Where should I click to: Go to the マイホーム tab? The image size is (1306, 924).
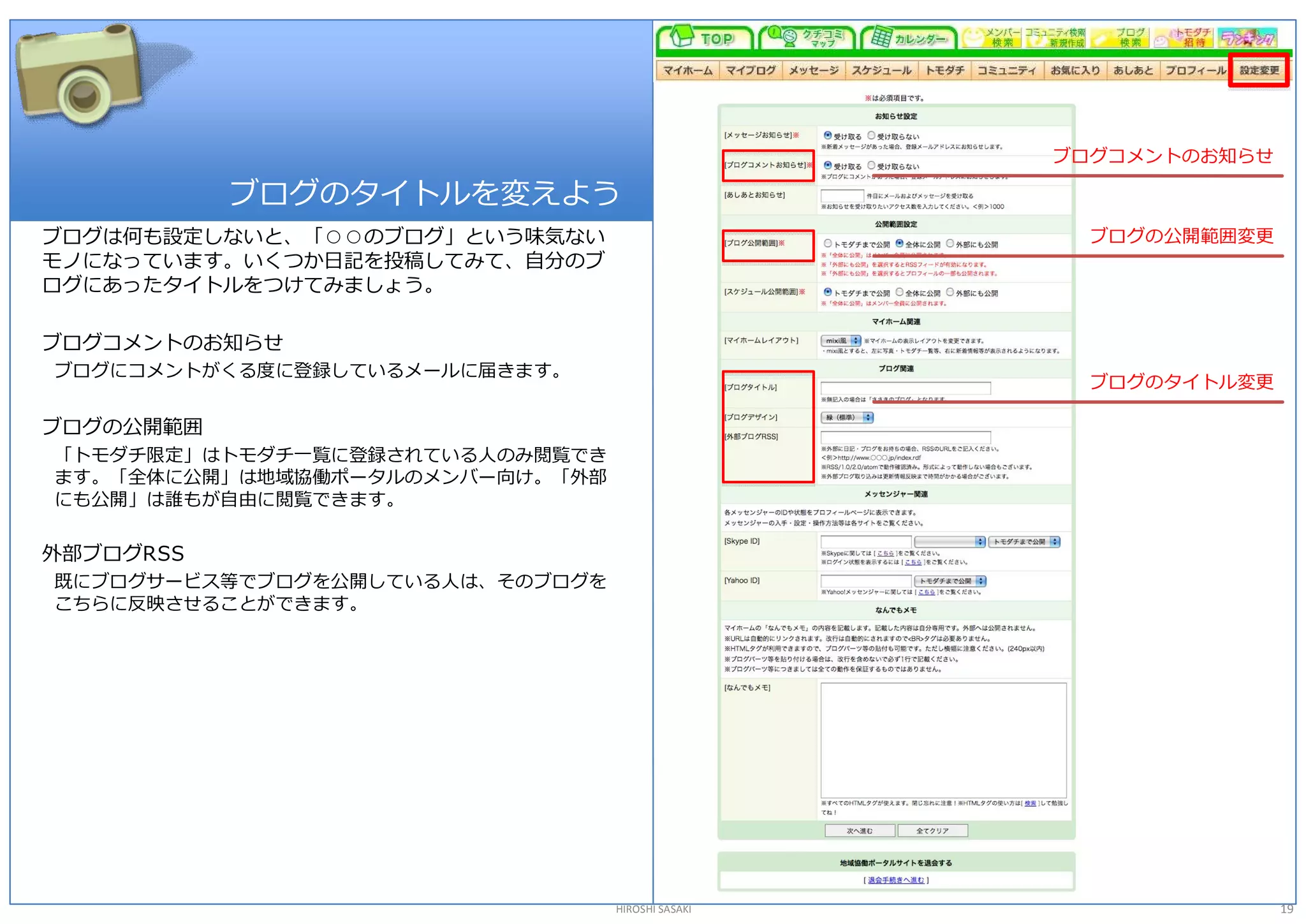click(x=688, y=70)
